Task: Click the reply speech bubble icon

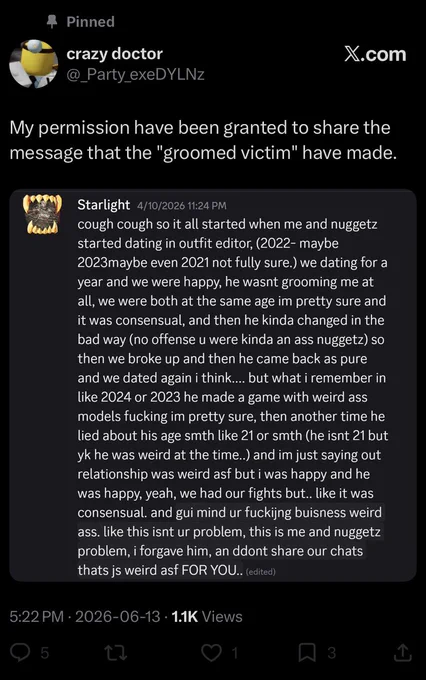Action: [20, 653]
